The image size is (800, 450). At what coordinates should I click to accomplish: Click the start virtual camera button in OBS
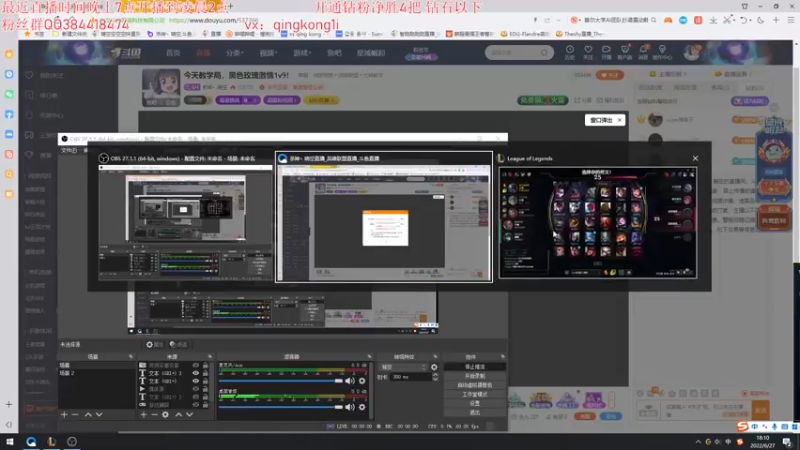tap(474, 385)
